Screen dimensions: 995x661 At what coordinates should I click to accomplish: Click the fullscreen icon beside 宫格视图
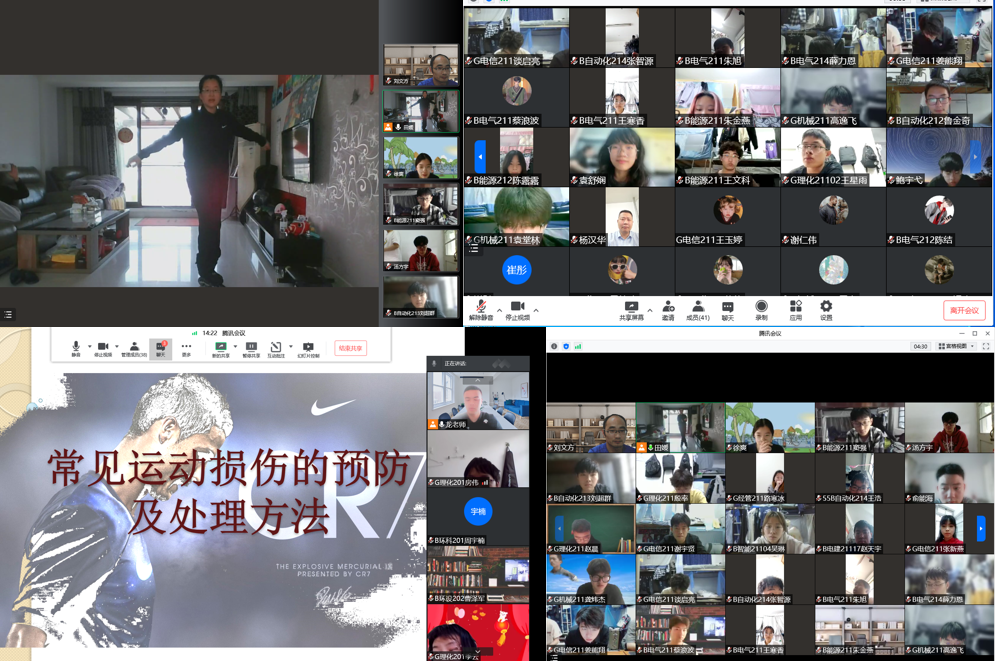986,346
